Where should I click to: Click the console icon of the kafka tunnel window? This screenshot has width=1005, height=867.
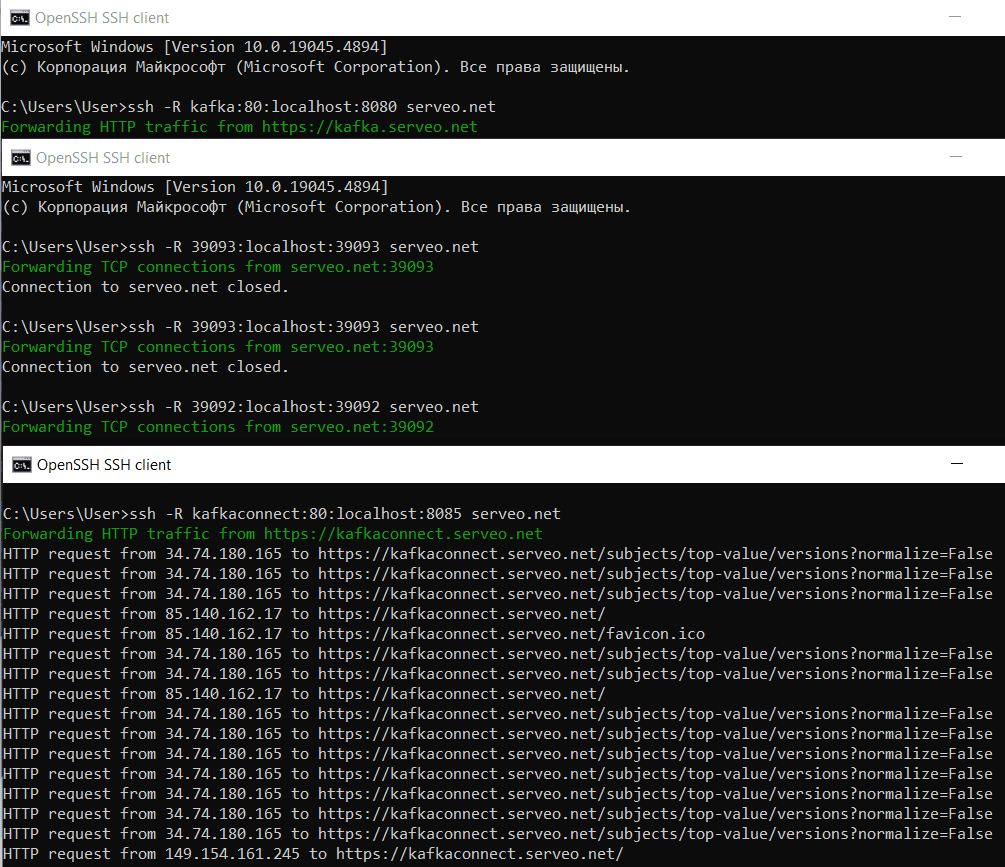pyautogui.click(x=18, y=18)
